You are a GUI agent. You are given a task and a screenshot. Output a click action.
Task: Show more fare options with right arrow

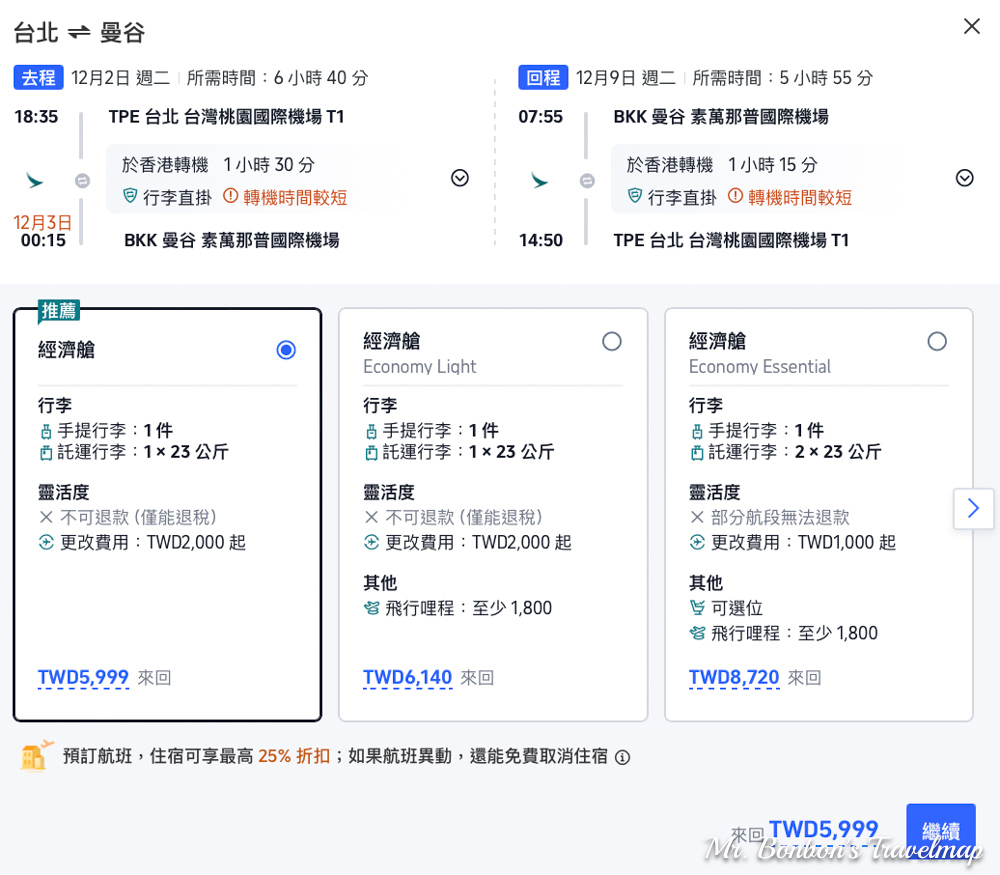click(x=973, y=509)
